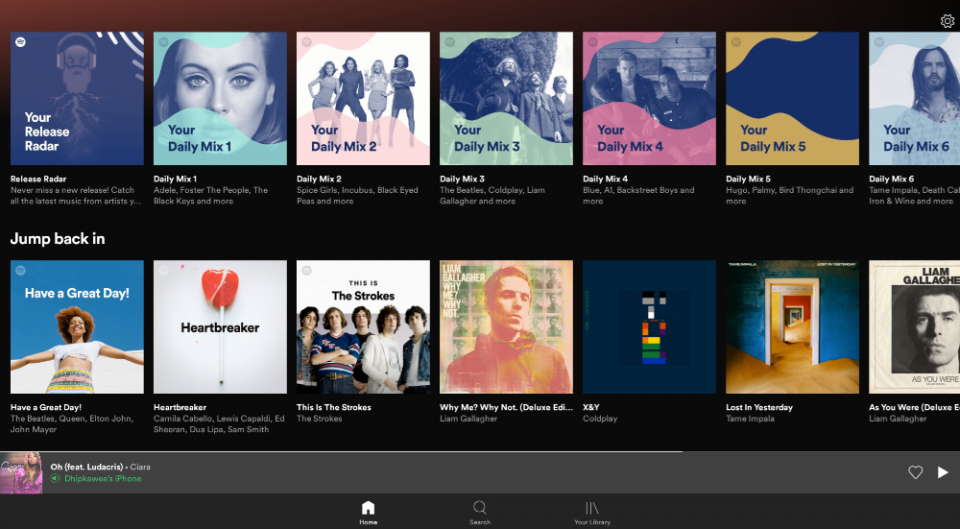Click the description 'Hugo, Palmy, Bird Thongchai and more'
Viewport: 960px width, 529px height.
point(790,195)
